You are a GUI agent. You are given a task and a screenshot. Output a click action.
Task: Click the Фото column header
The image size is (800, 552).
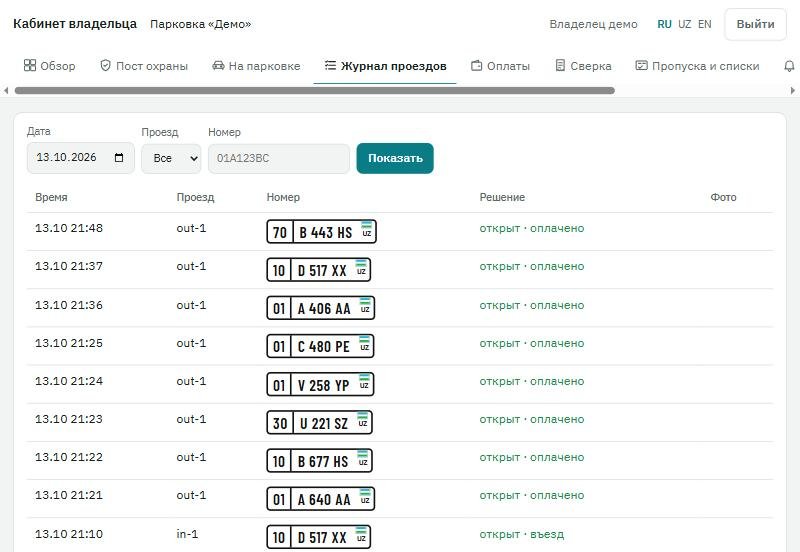723,197
